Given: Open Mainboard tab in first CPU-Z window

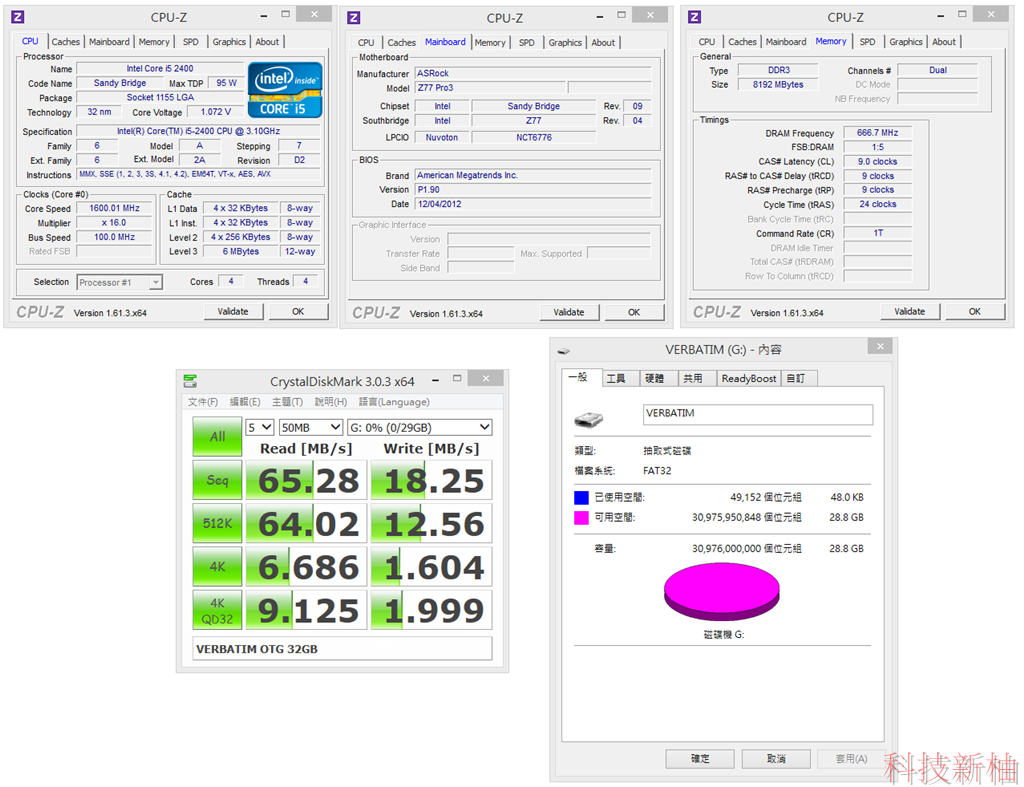Looking at the screenshot, I should (x=109, y=42).
